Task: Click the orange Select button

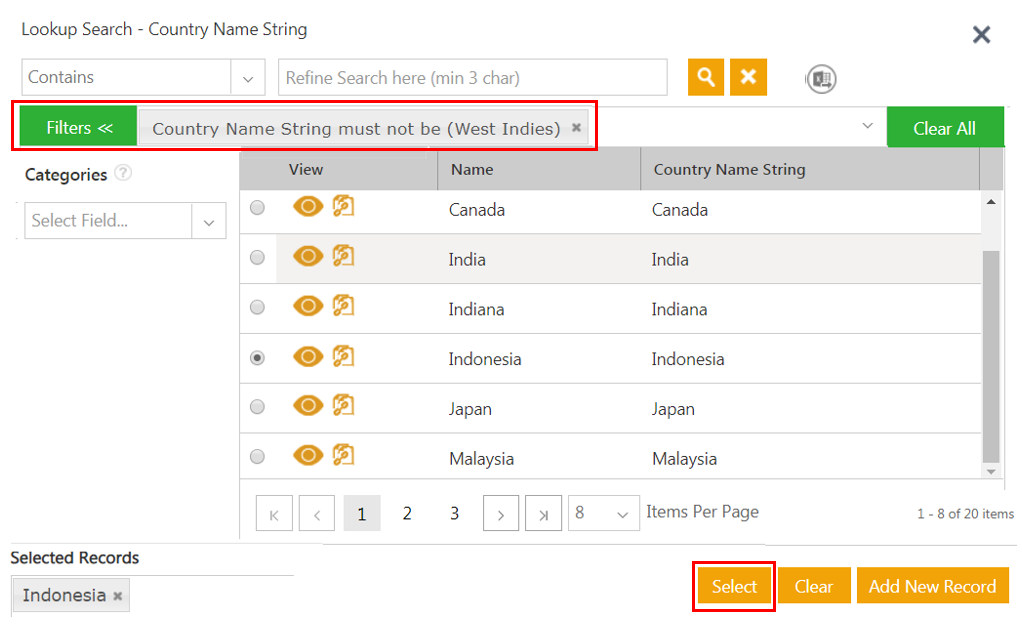Action: [x=734, y=587]
